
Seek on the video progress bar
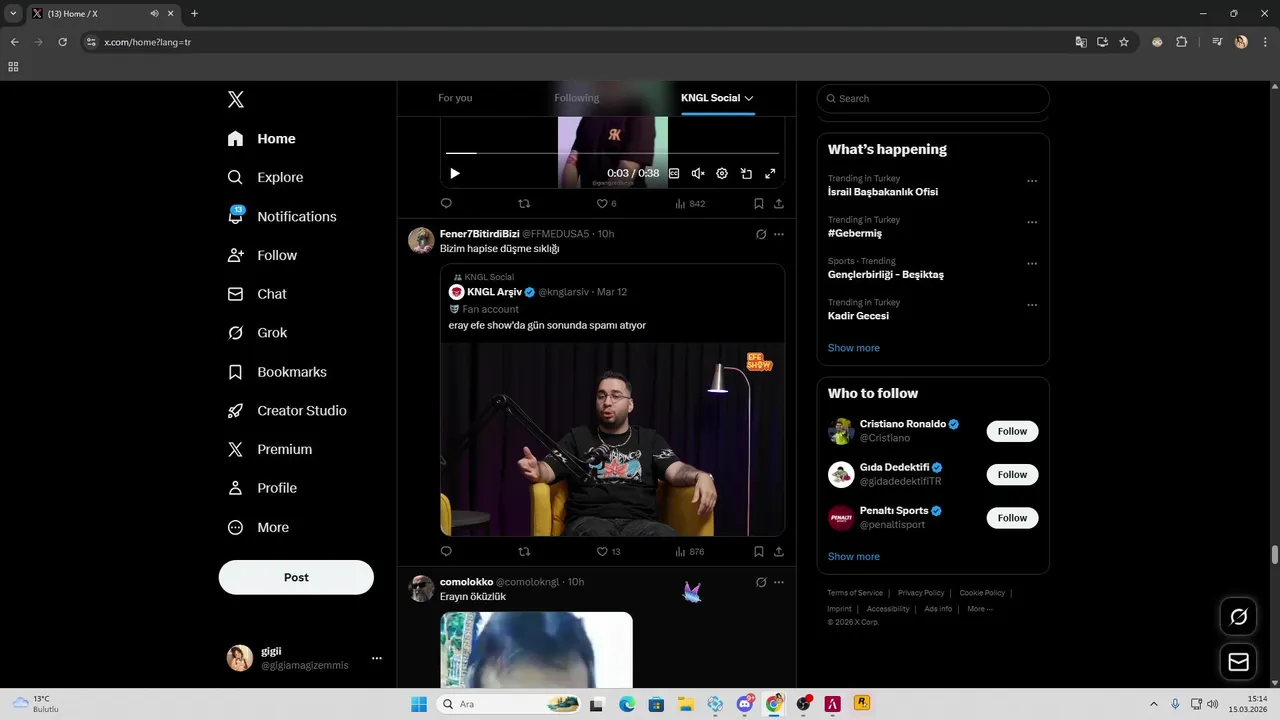pos(612,153)
